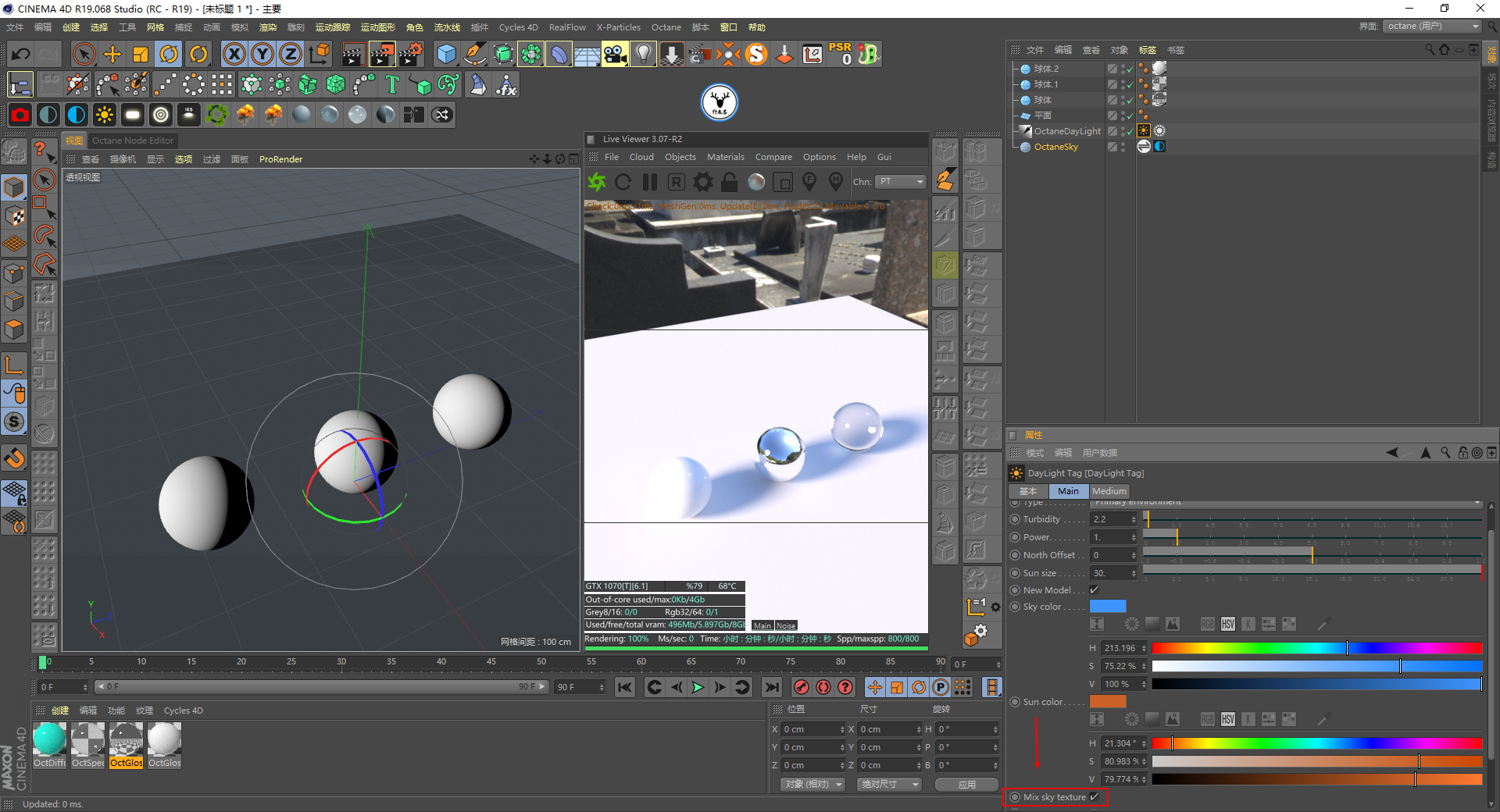Click the Noise button in Live Viewer
This screenshot has width=1500, height=812.
click(786, 625)
